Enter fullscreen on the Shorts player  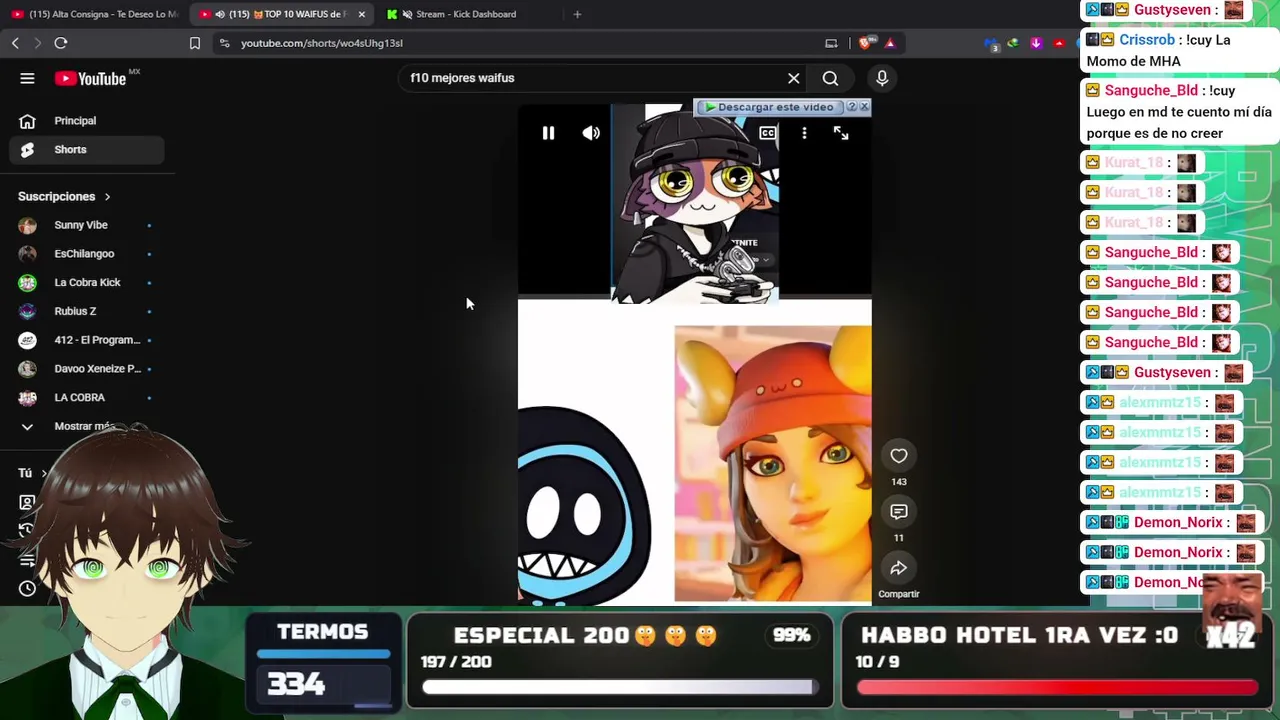coord(841,133)
